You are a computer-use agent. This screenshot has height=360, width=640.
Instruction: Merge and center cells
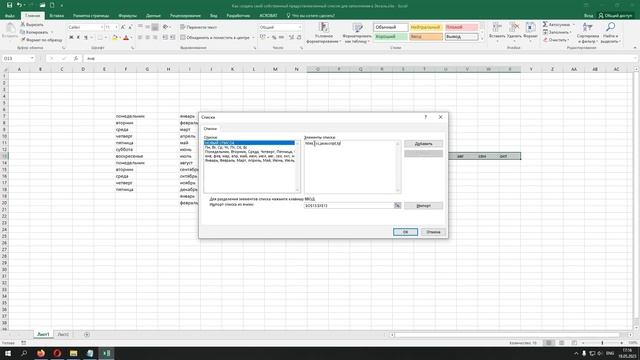[x=215, y=38]
